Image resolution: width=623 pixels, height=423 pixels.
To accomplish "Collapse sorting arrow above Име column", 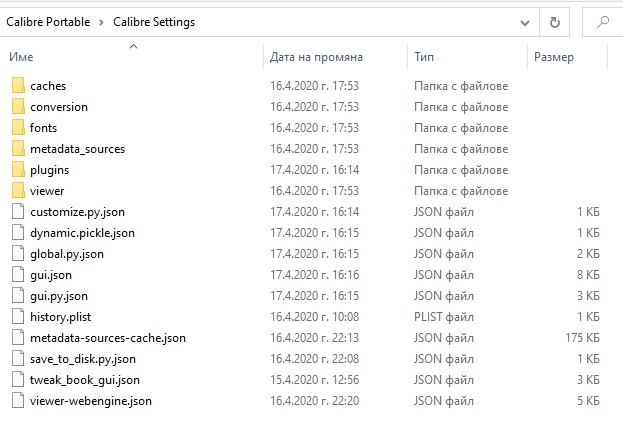I will [133, 45].
